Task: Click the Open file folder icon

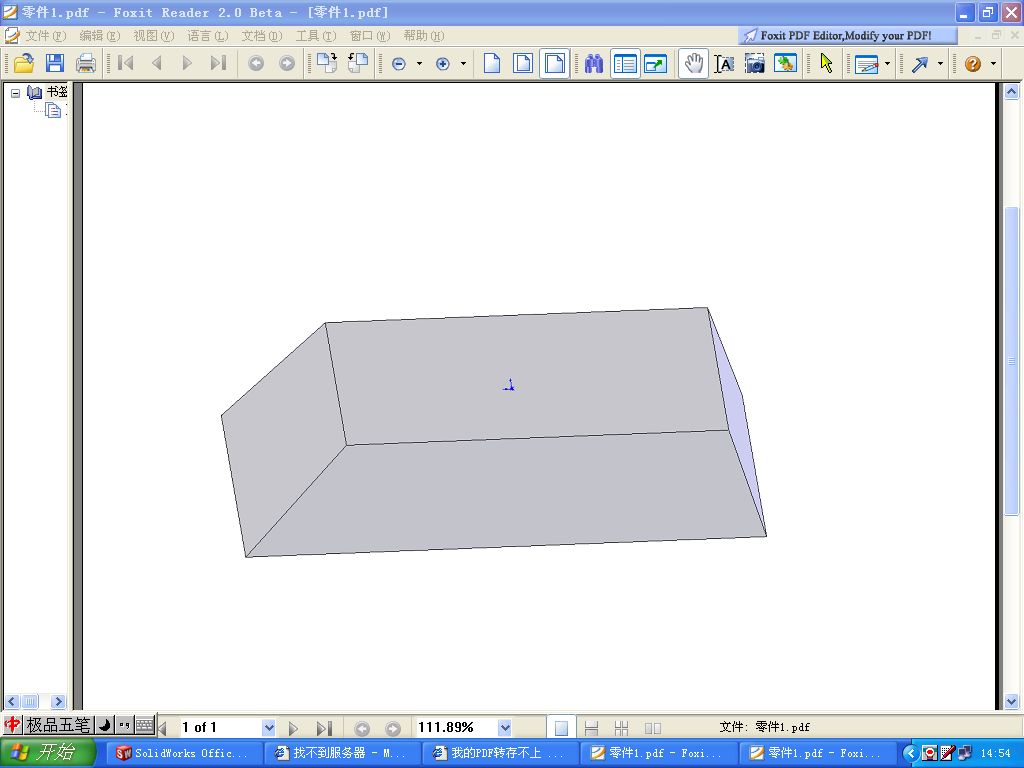Action: click(24, 63)
